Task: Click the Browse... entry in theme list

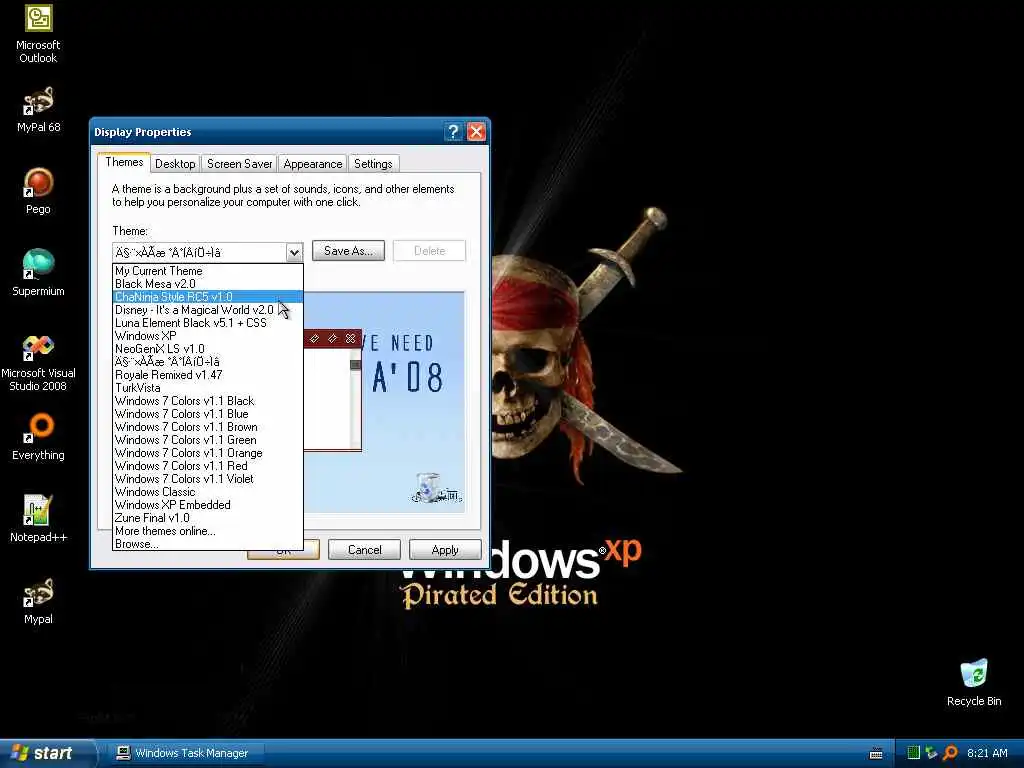Action: tap(208, 544)
